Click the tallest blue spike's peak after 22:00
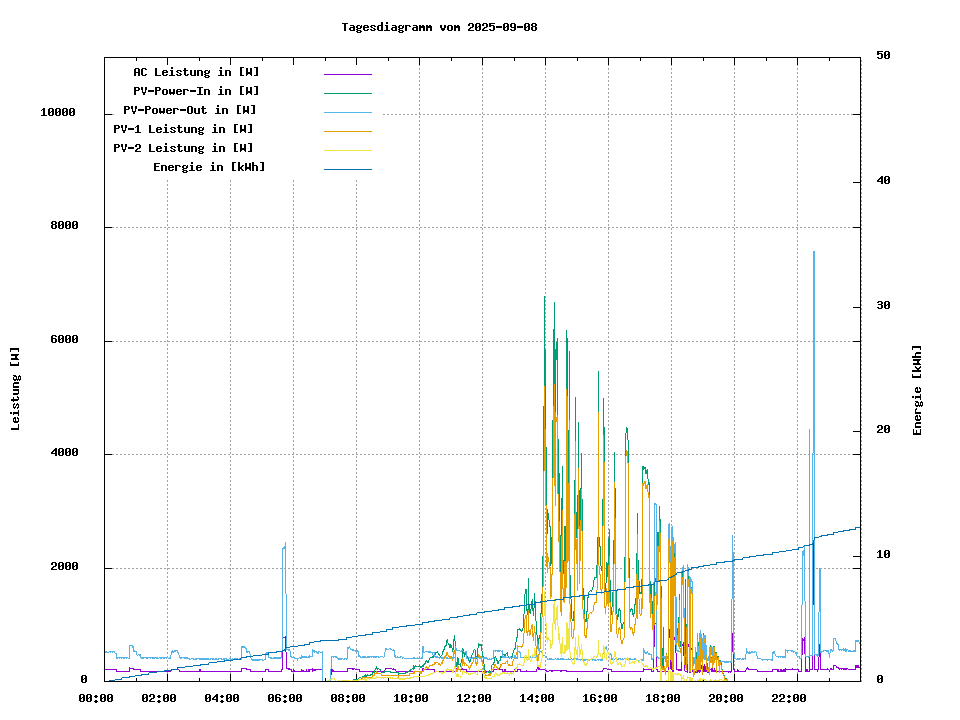Viewport: 960px width, 720px height. tap(814, 253)
